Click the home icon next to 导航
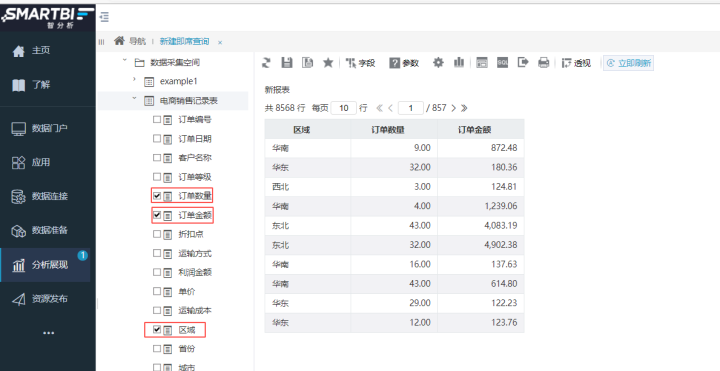 click(x=119, y=41)
